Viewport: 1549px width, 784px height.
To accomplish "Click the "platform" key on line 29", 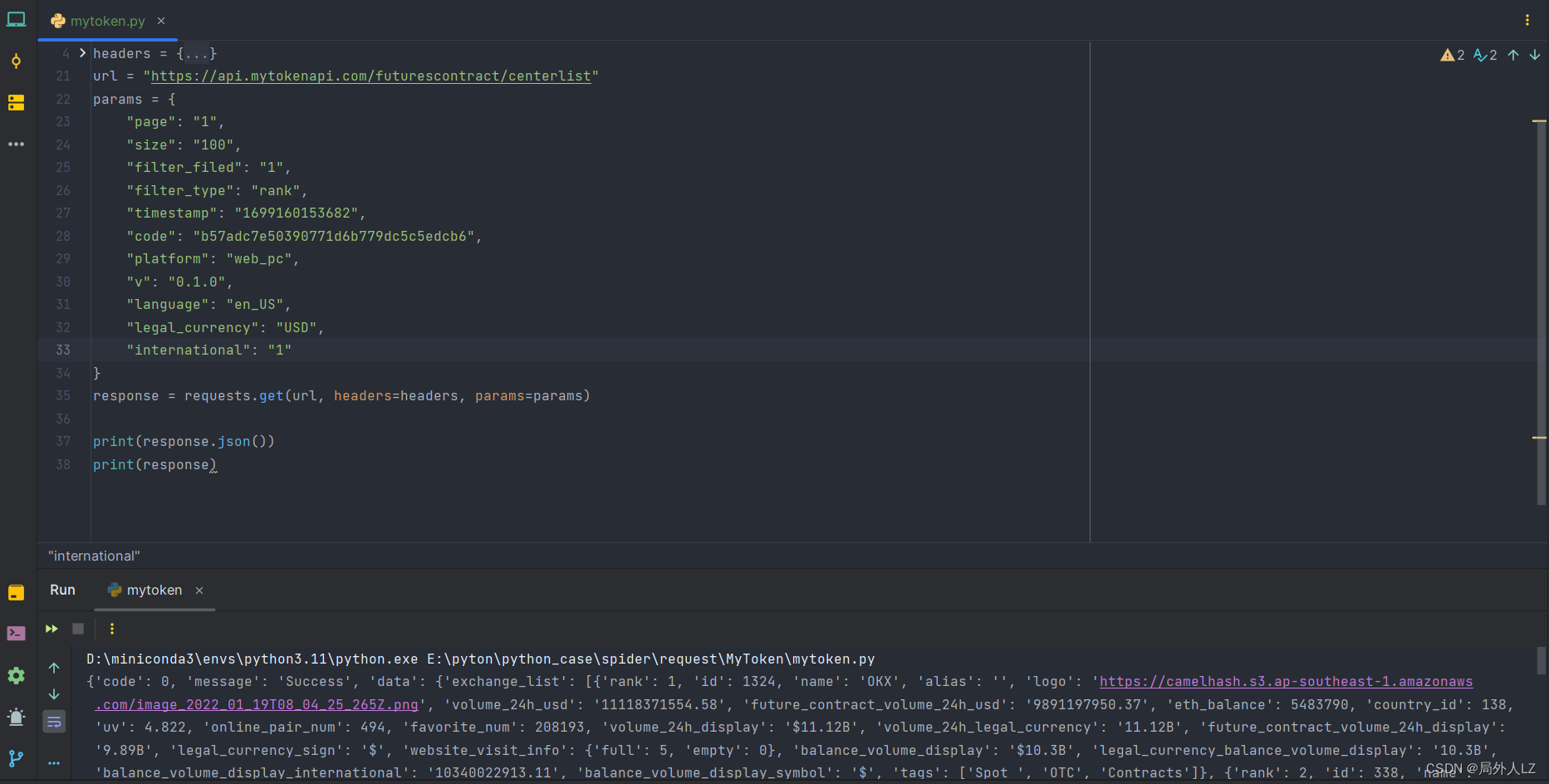I will click(x=168, y=258).
